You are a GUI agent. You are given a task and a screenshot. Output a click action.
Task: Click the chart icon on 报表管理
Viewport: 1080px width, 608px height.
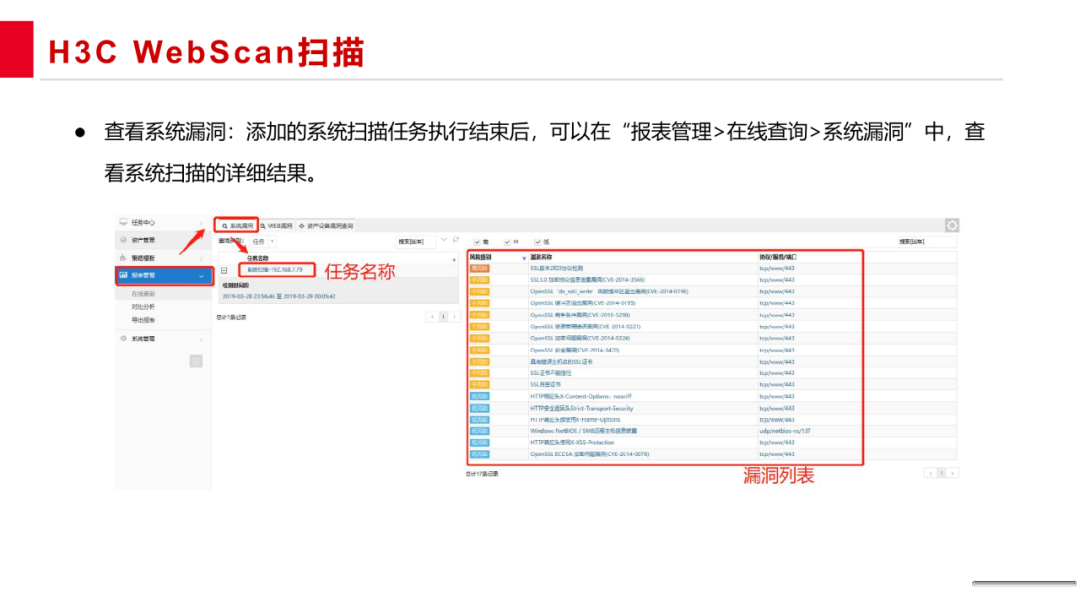pos(123,275)
